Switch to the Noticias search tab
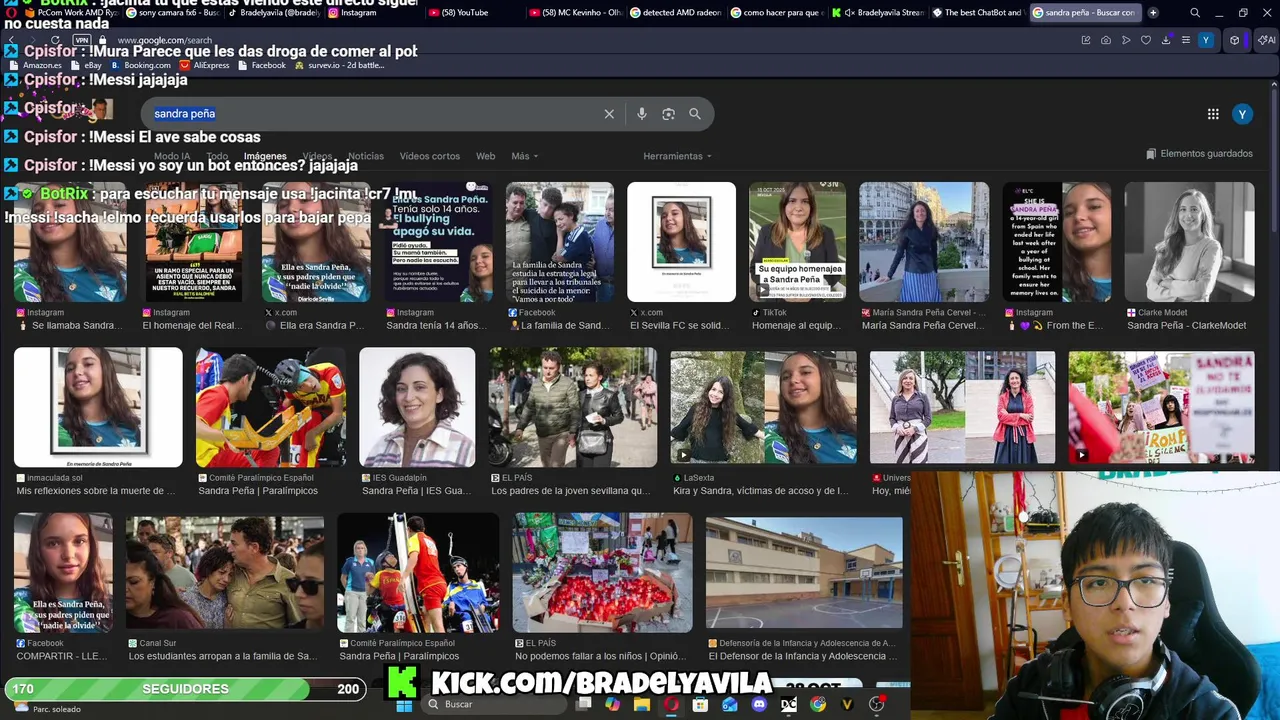 point(365,156)
